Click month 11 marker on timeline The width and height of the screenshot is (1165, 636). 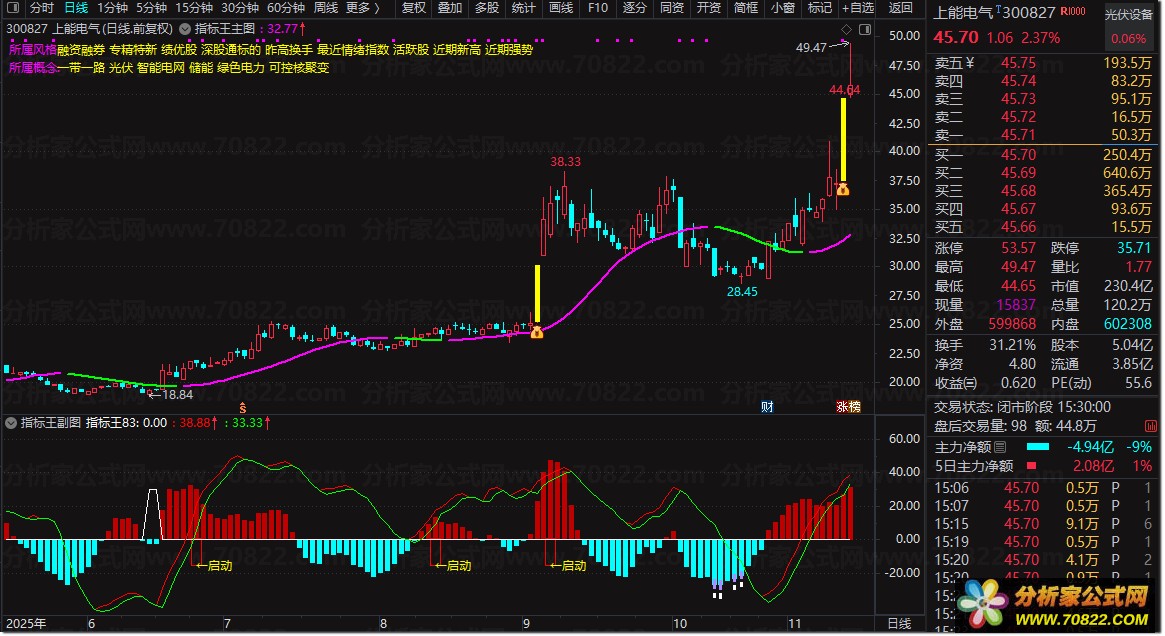(795, 624)
